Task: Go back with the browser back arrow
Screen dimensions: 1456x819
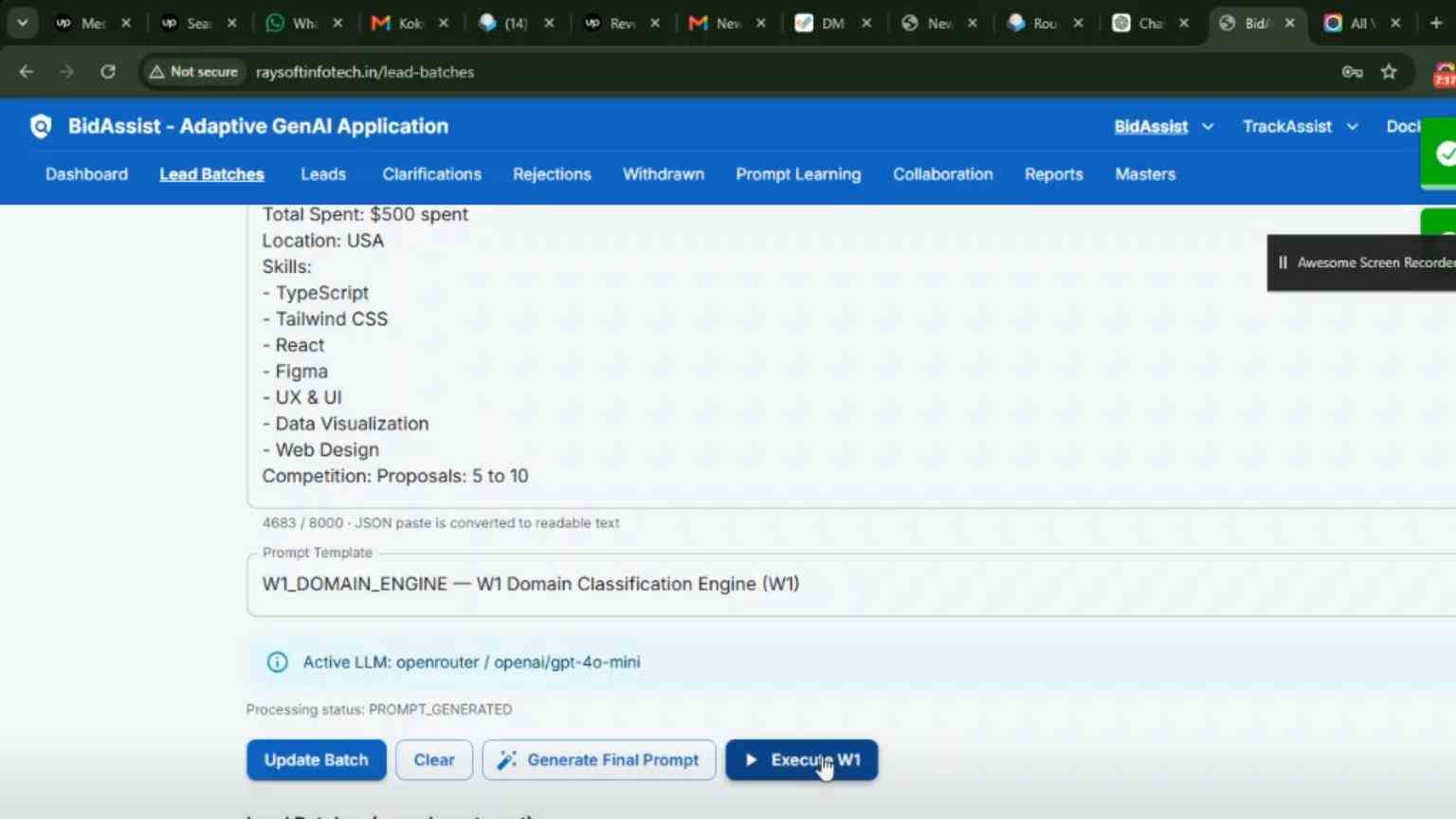Action: pos(27,72)
